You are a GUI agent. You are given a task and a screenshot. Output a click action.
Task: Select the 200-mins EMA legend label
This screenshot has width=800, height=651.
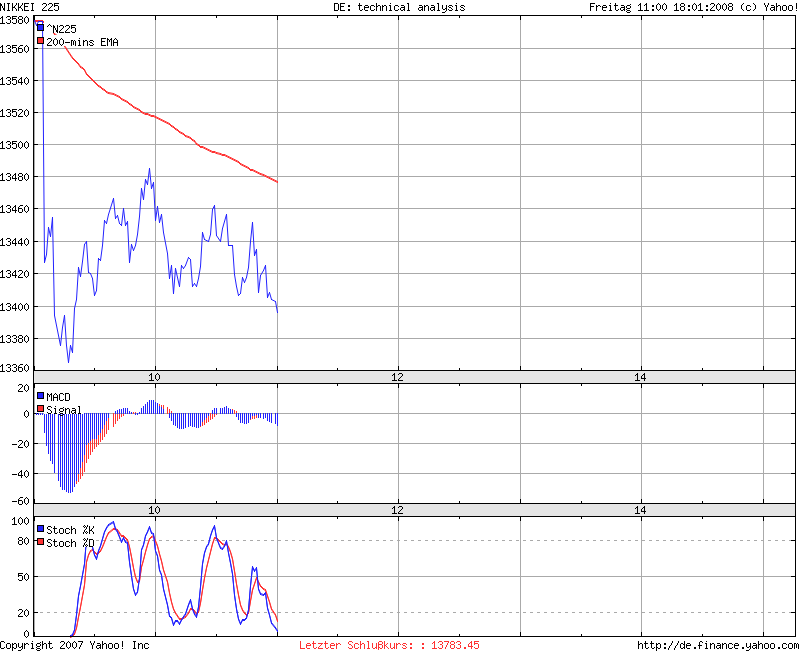(82, 42)
